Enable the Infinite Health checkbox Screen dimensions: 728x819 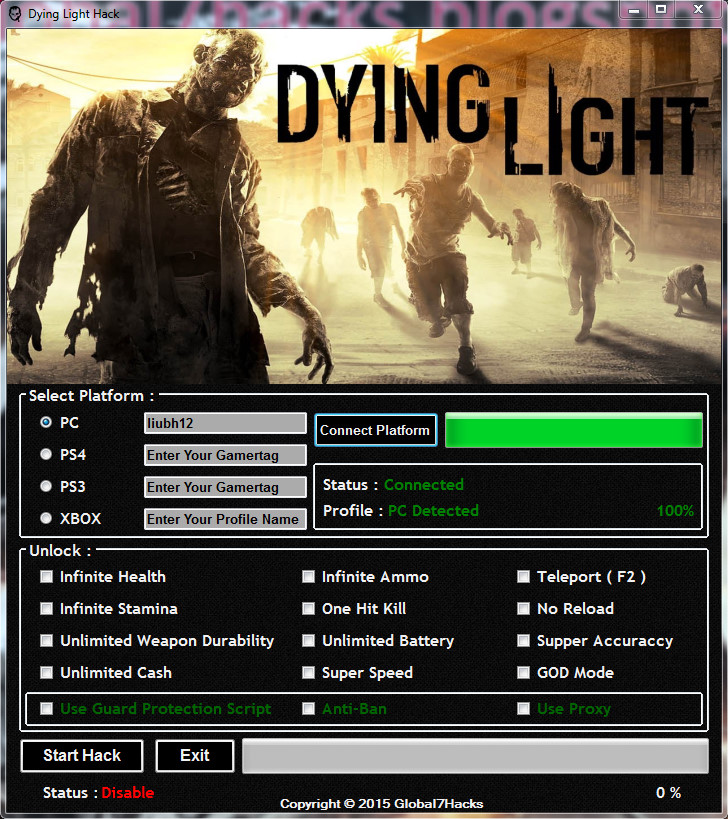coord(46,577)
